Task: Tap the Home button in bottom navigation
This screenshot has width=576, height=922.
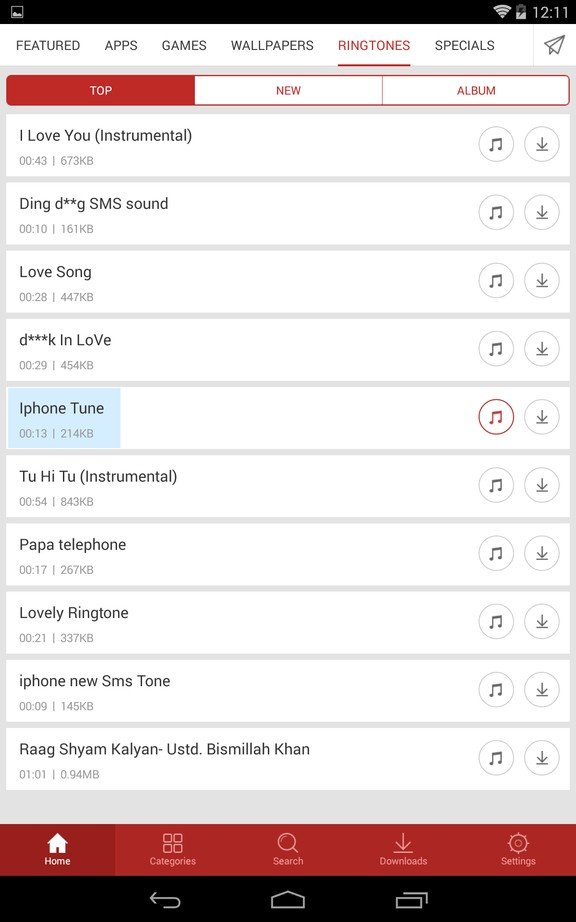Action: [57, 849]
